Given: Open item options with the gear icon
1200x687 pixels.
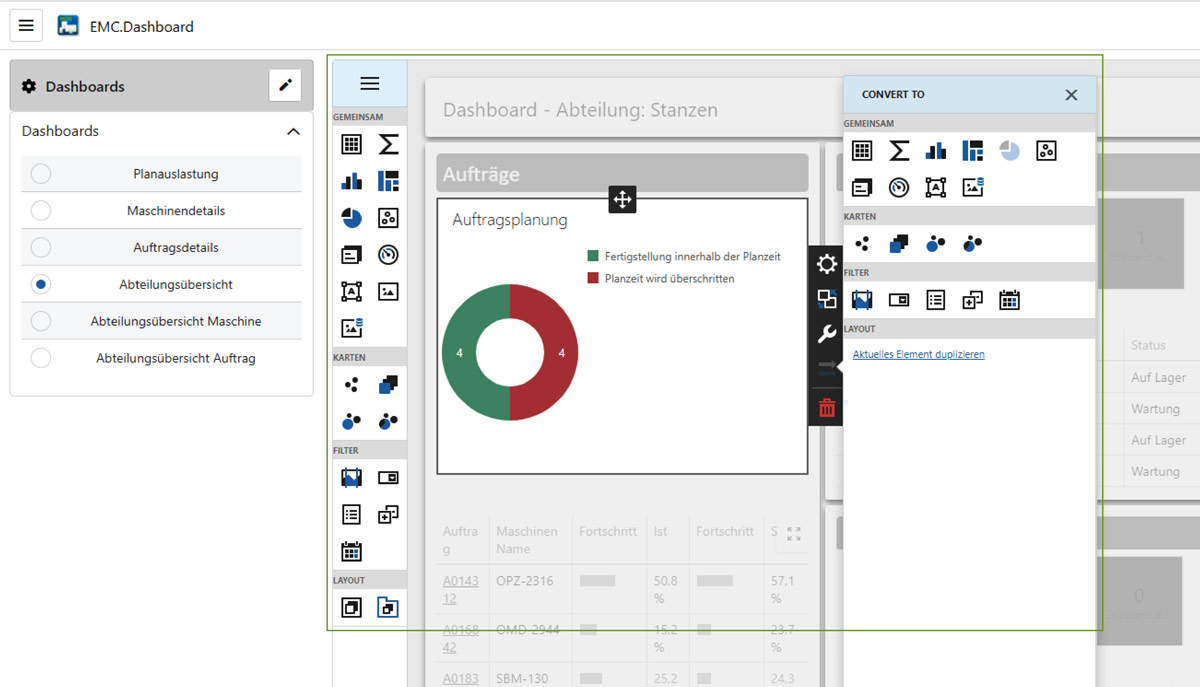Looking at the screenshot, I should [826, 264].
